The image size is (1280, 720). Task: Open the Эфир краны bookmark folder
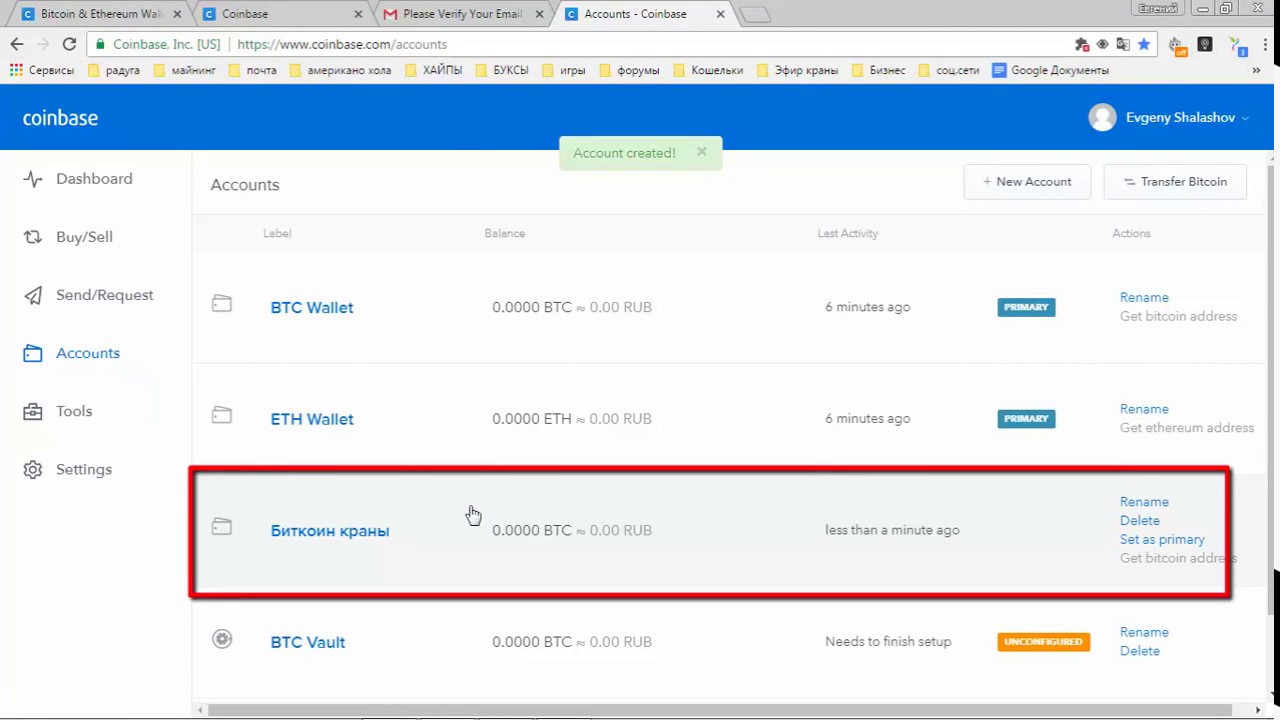tap(797, 70)
